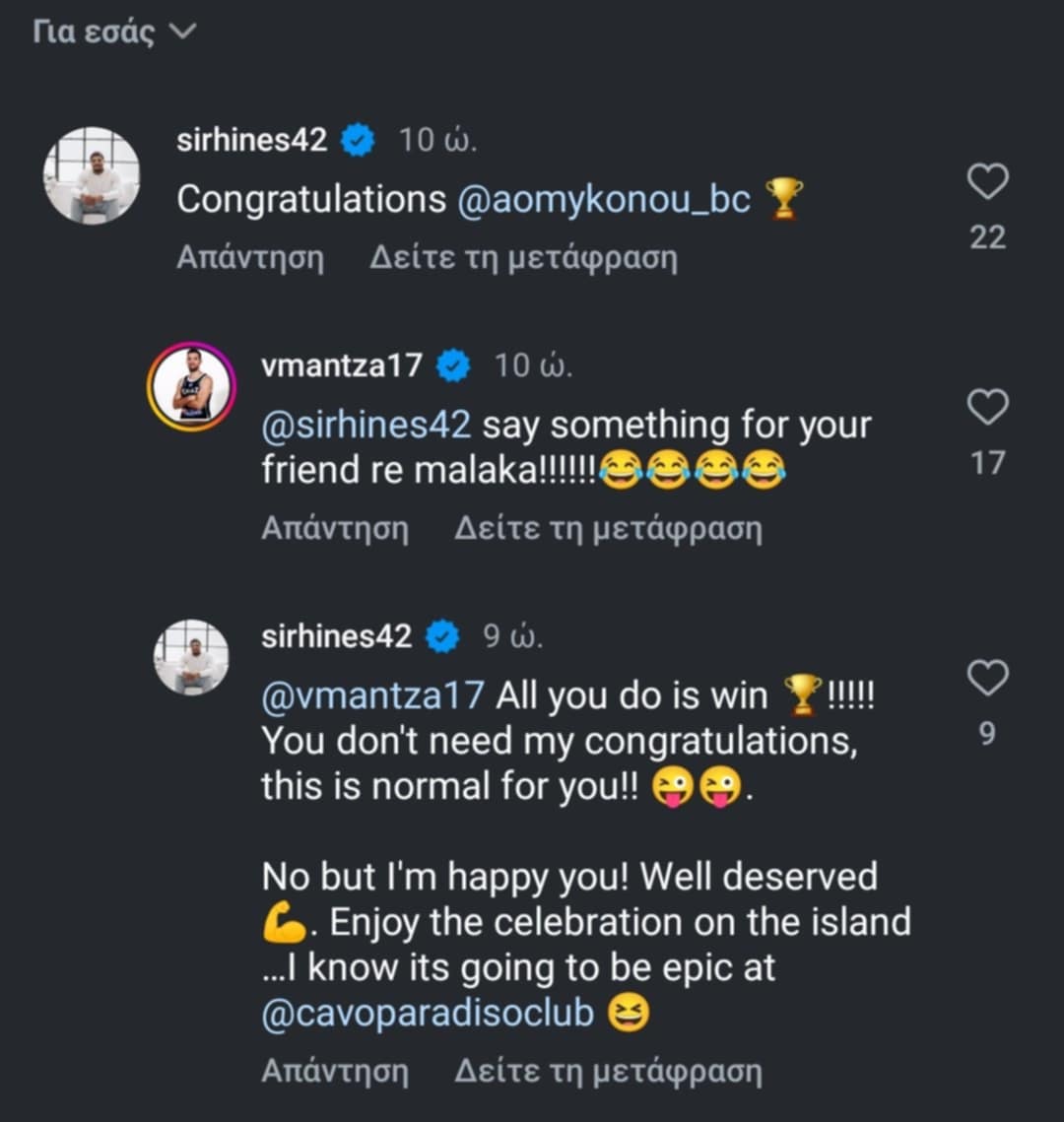The image size is (1064, 1122).
Task: Tap the @vmantza17 mention in the last reply
Action: pos(372,695)
